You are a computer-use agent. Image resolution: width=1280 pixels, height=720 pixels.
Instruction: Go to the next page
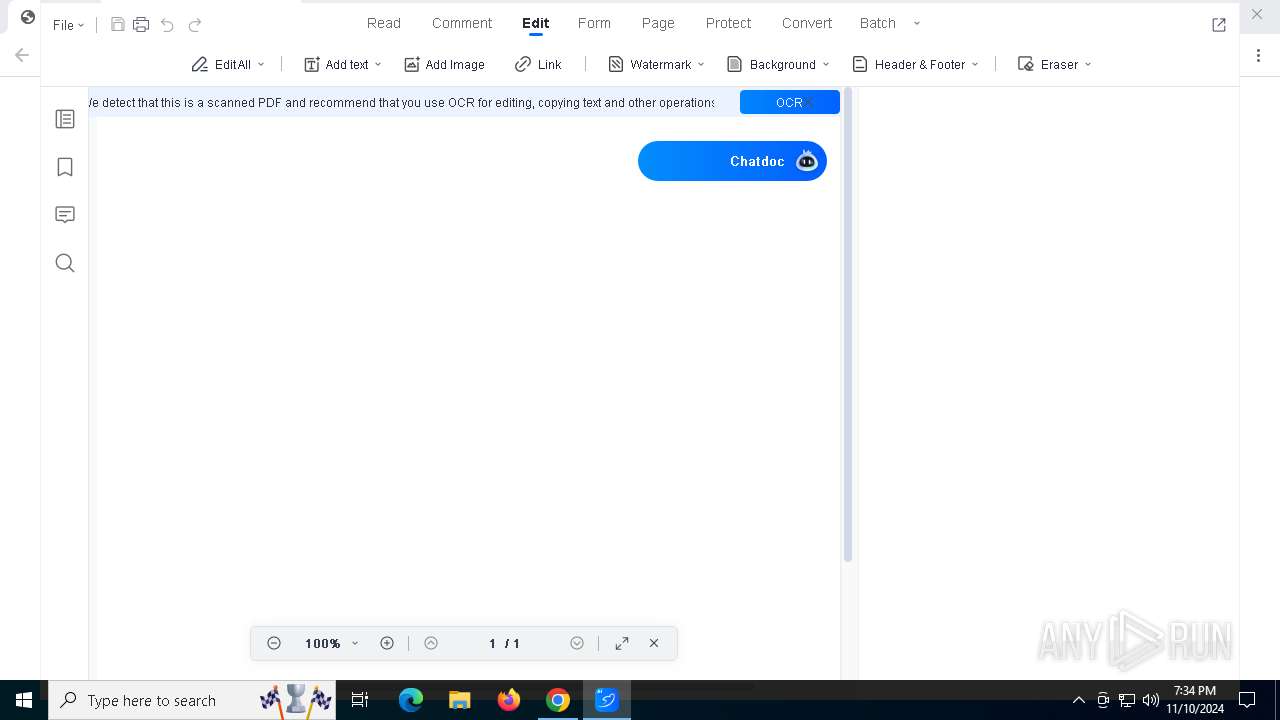click(x=577, y=643)
